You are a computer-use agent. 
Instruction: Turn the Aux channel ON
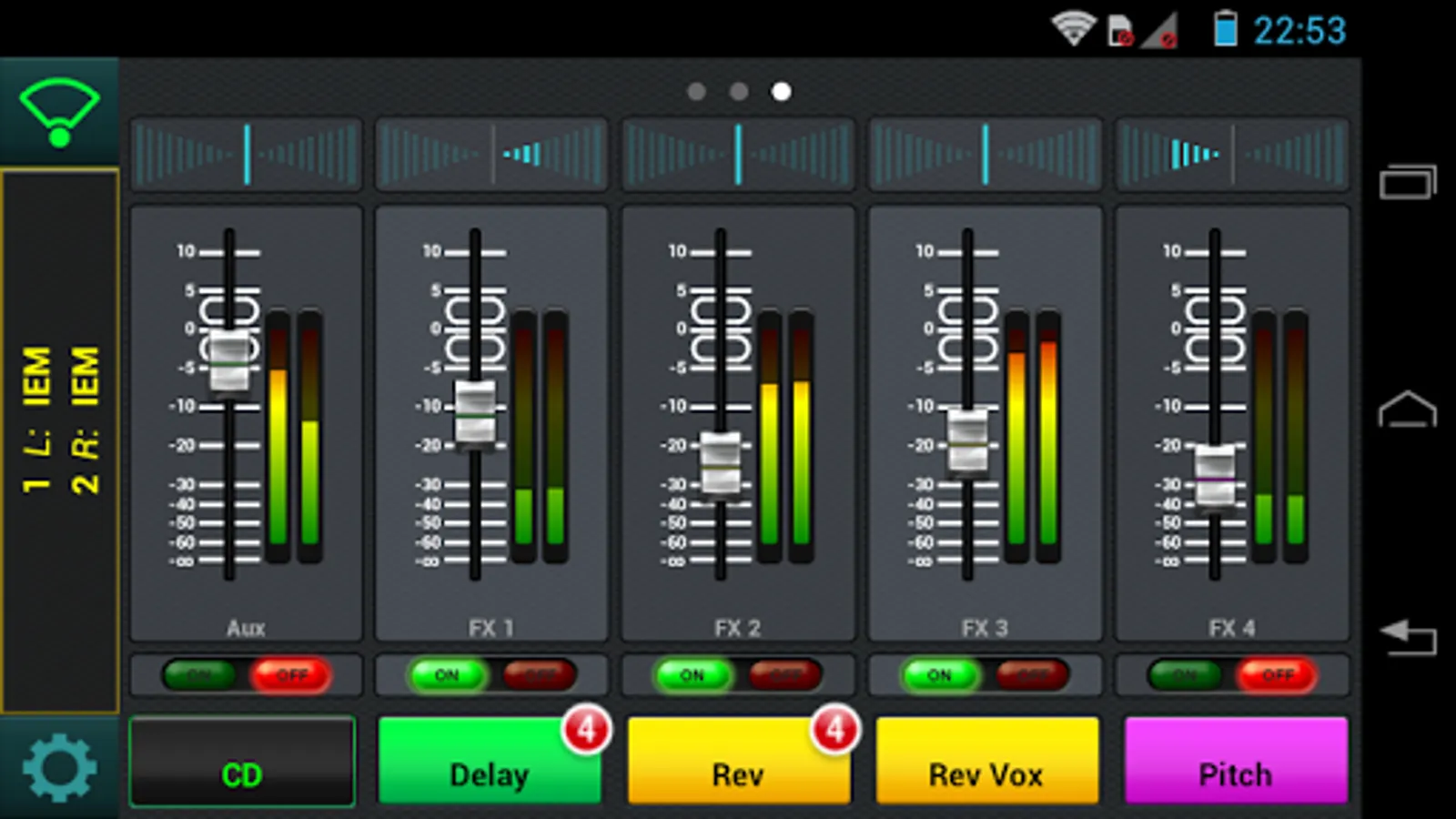(198, 675)
